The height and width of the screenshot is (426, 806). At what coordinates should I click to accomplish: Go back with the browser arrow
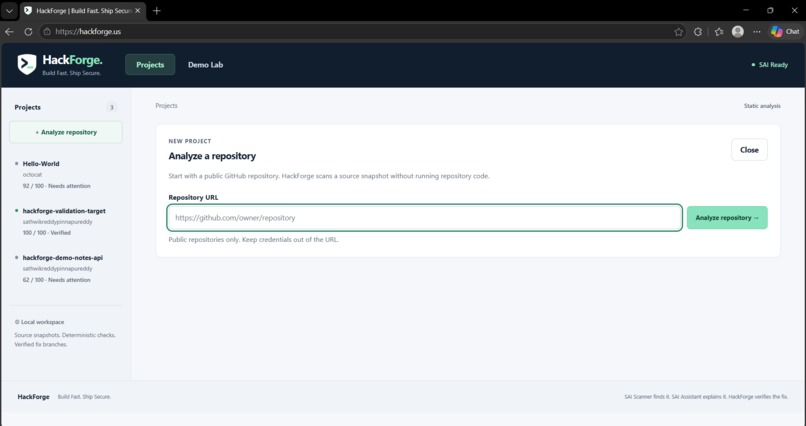9,31
